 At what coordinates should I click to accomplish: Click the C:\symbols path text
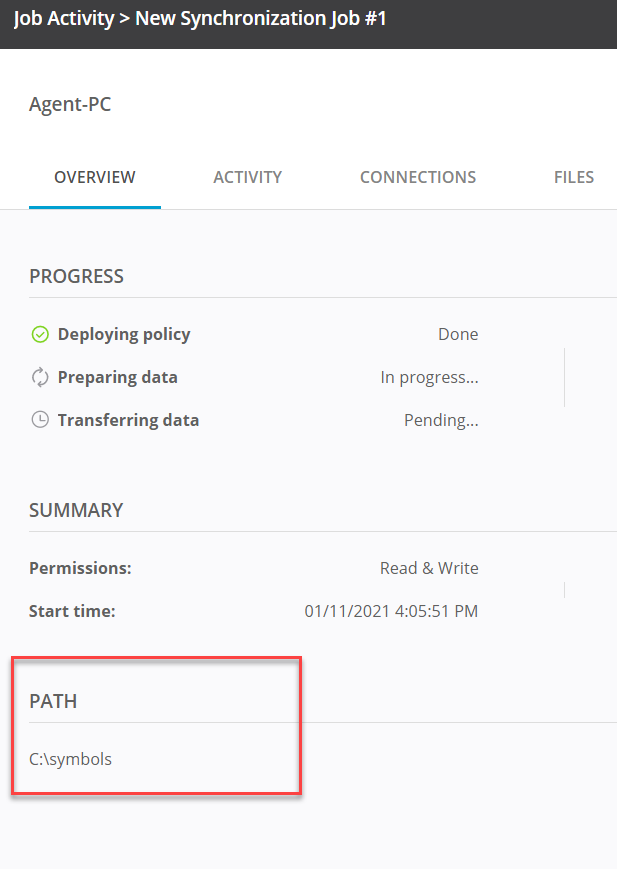[x=70, y=759]
